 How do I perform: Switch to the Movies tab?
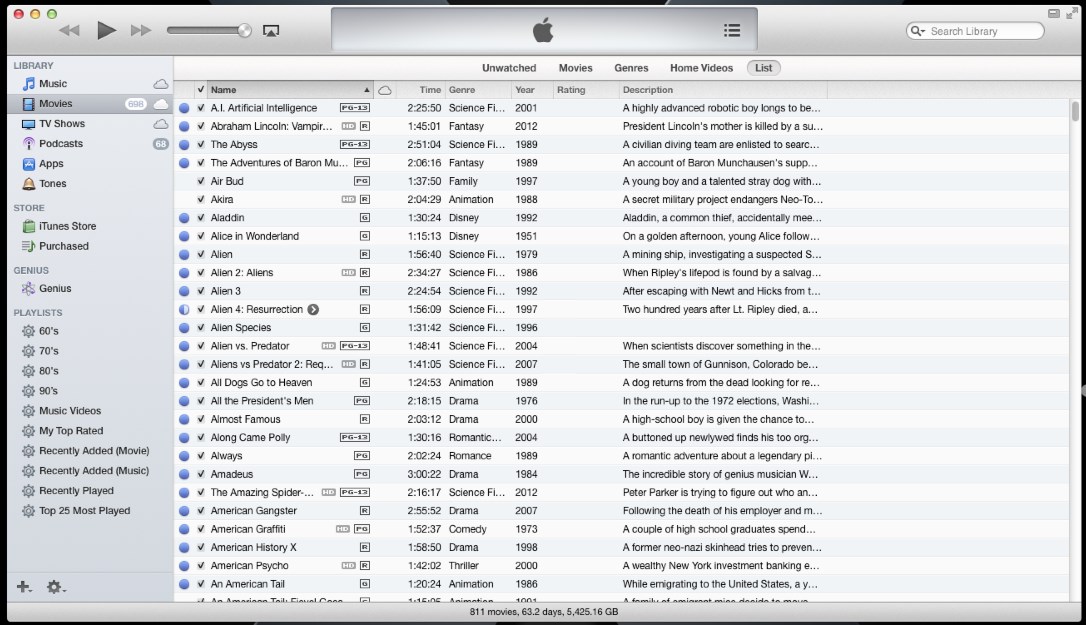[x=576, y=68]
